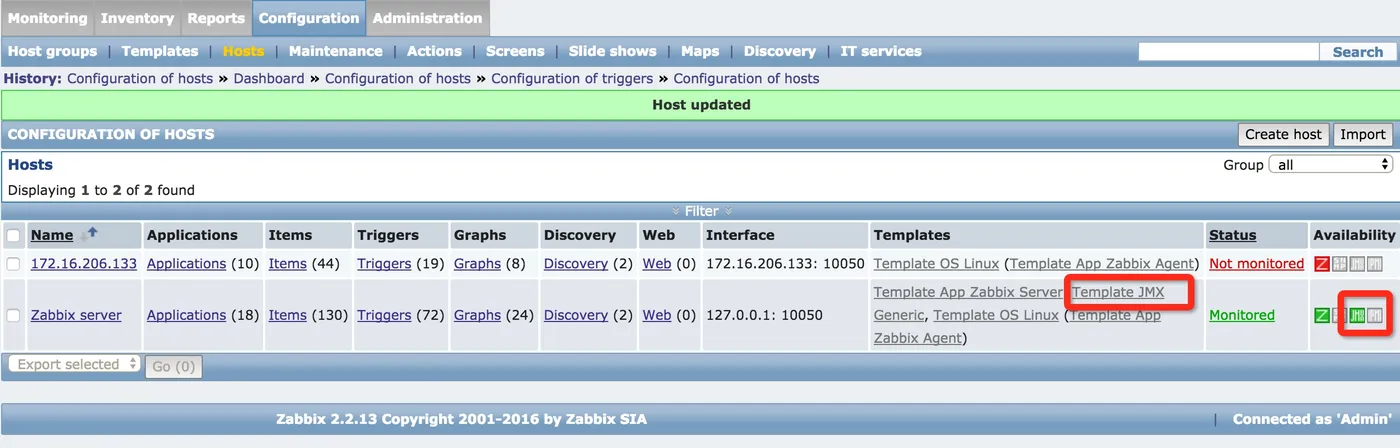This screenshot has height=448, width=1400.
Task: Click SNMP availability icon for 172.16.206.133
Action: tap(1339, 264)
